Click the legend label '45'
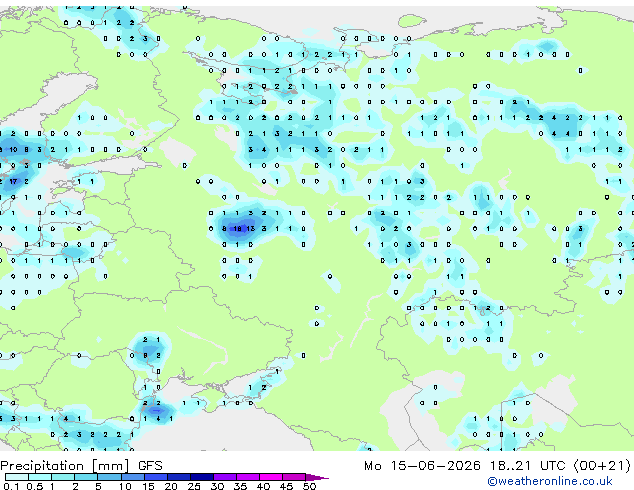634x490 pixels. (286, 486)
